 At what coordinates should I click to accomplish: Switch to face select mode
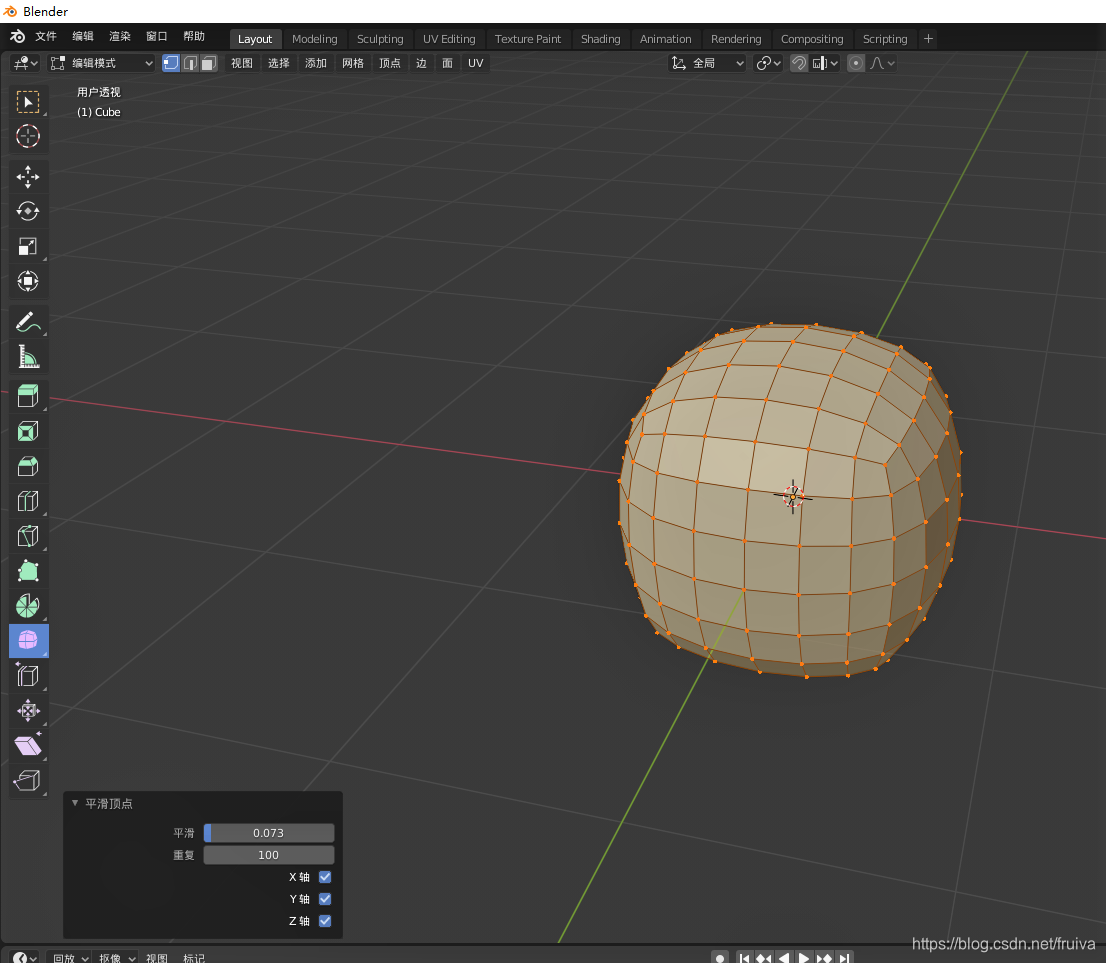click(x=209, y=63)
